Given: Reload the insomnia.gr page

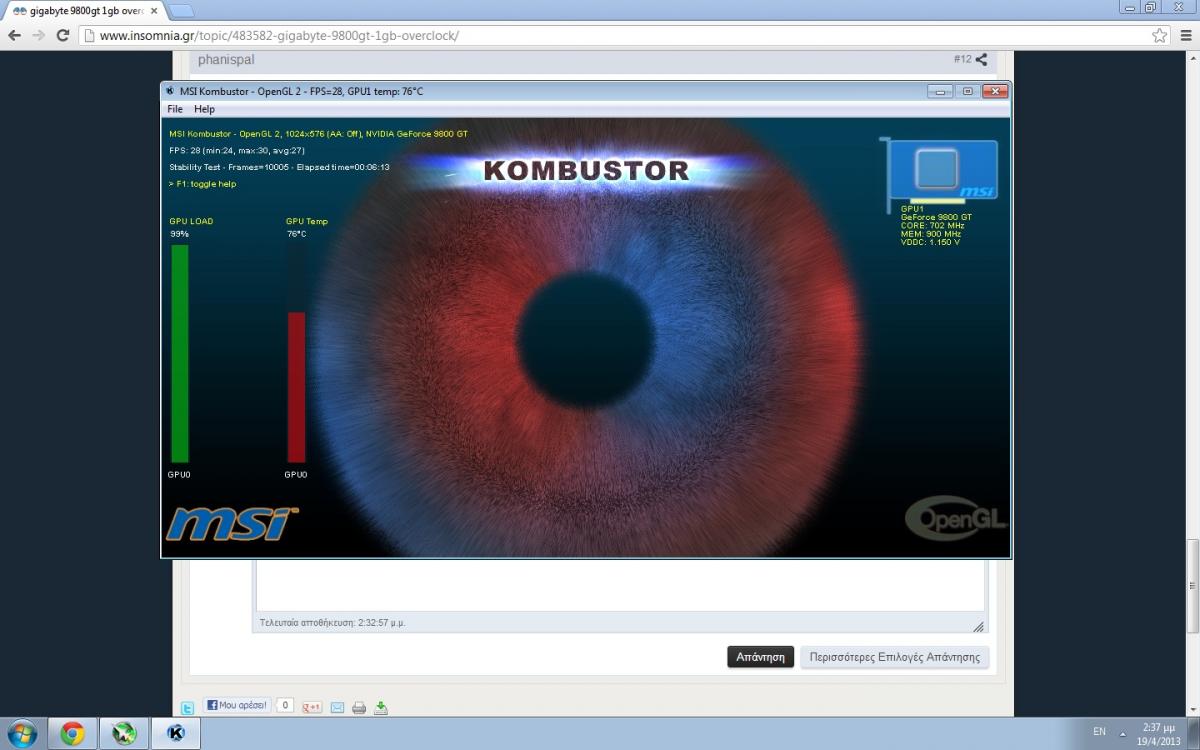Looking at the screenshot, I should click(x=63, y=35).
